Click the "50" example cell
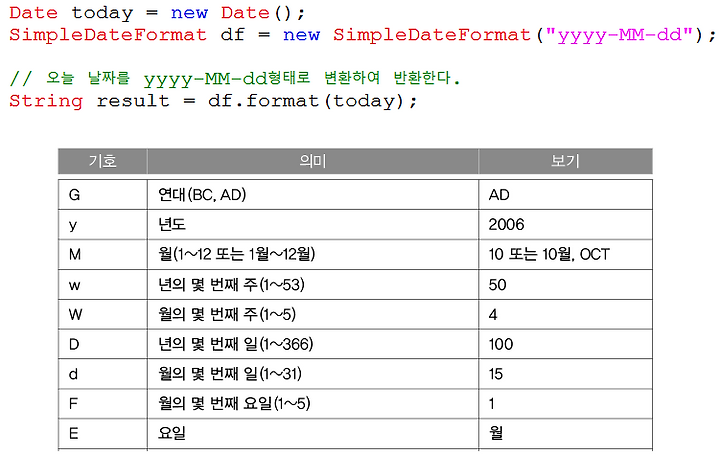 565,285
